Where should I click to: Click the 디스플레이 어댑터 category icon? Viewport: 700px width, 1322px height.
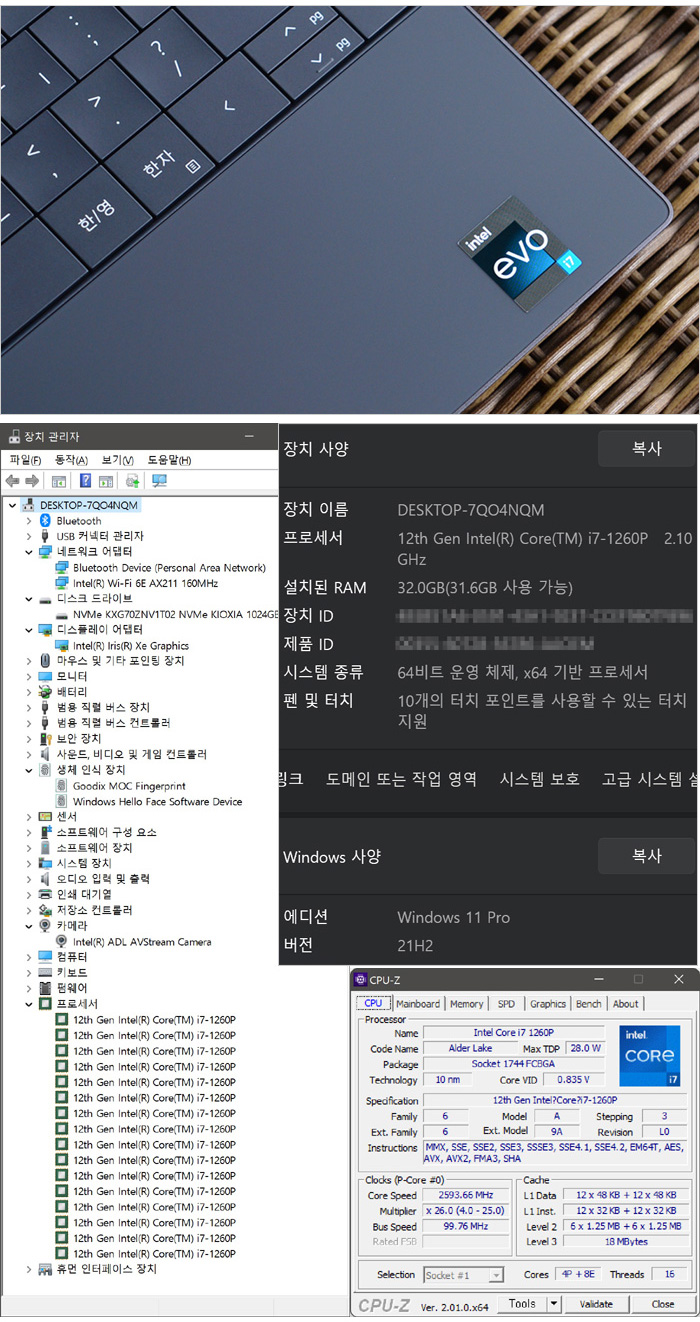coord(45,630)
